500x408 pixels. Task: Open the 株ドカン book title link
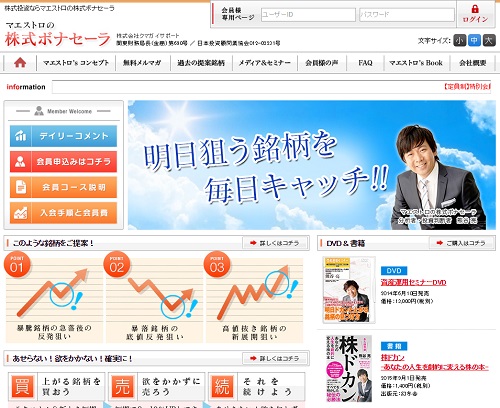click(x=393, y=358)
